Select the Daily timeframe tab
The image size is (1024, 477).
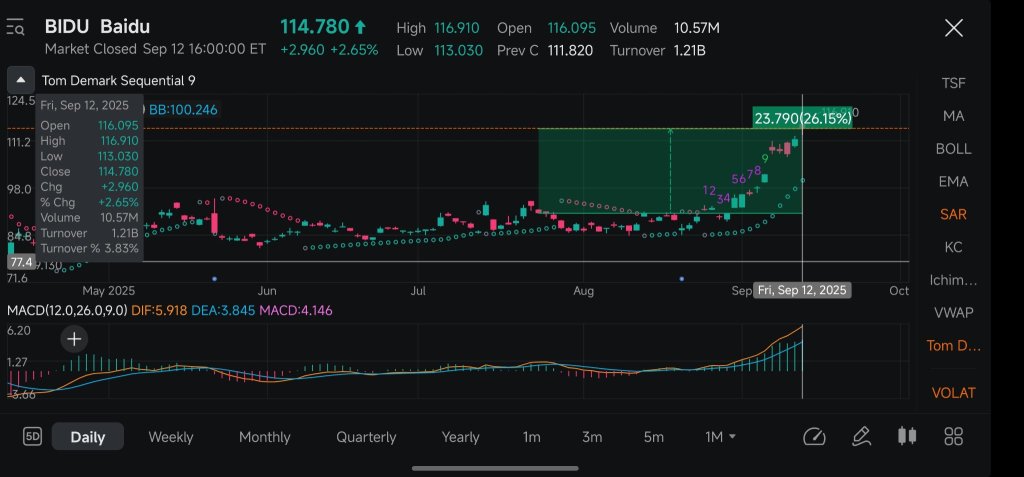coord(88,437)
